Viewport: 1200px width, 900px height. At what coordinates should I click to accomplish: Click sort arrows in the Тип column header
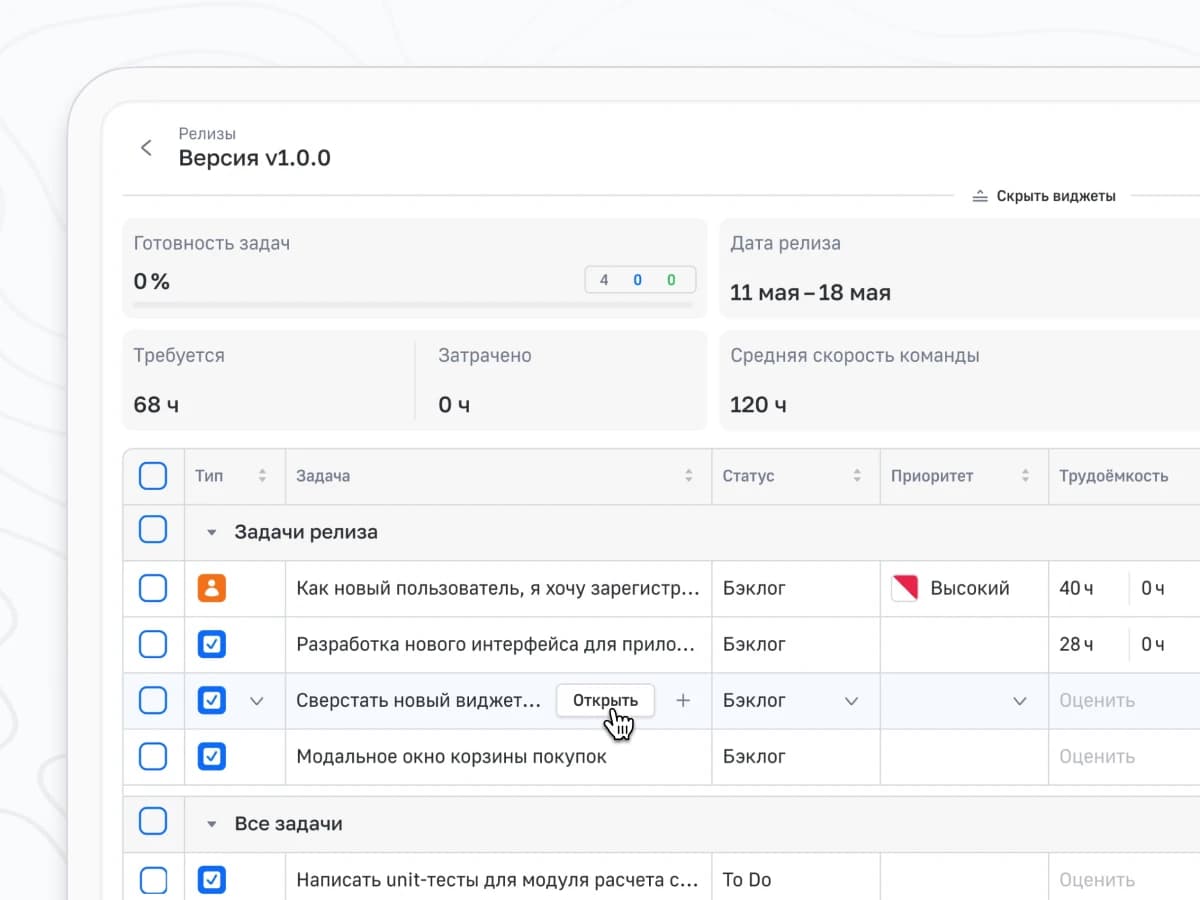click(x=262, y=476)
